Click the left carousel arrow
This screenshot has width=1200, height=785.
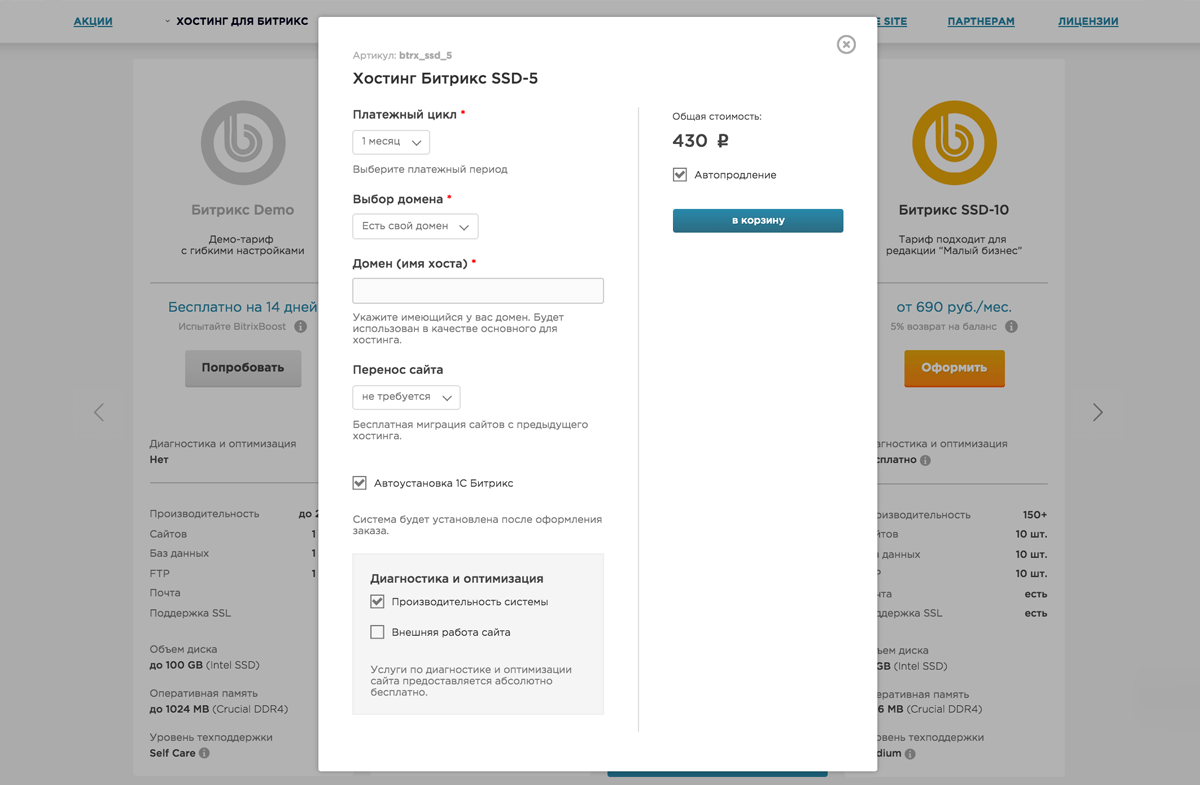pyautogui.click(x=99, y=411)
